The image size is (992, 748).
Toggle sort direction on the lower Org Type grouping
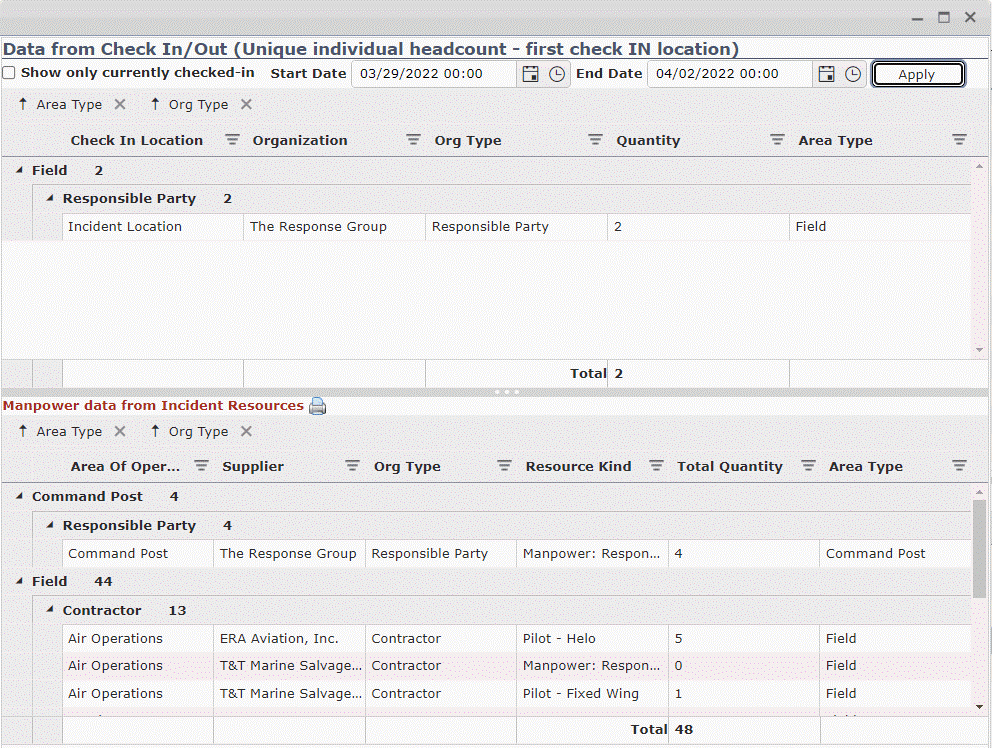(155, 431)
